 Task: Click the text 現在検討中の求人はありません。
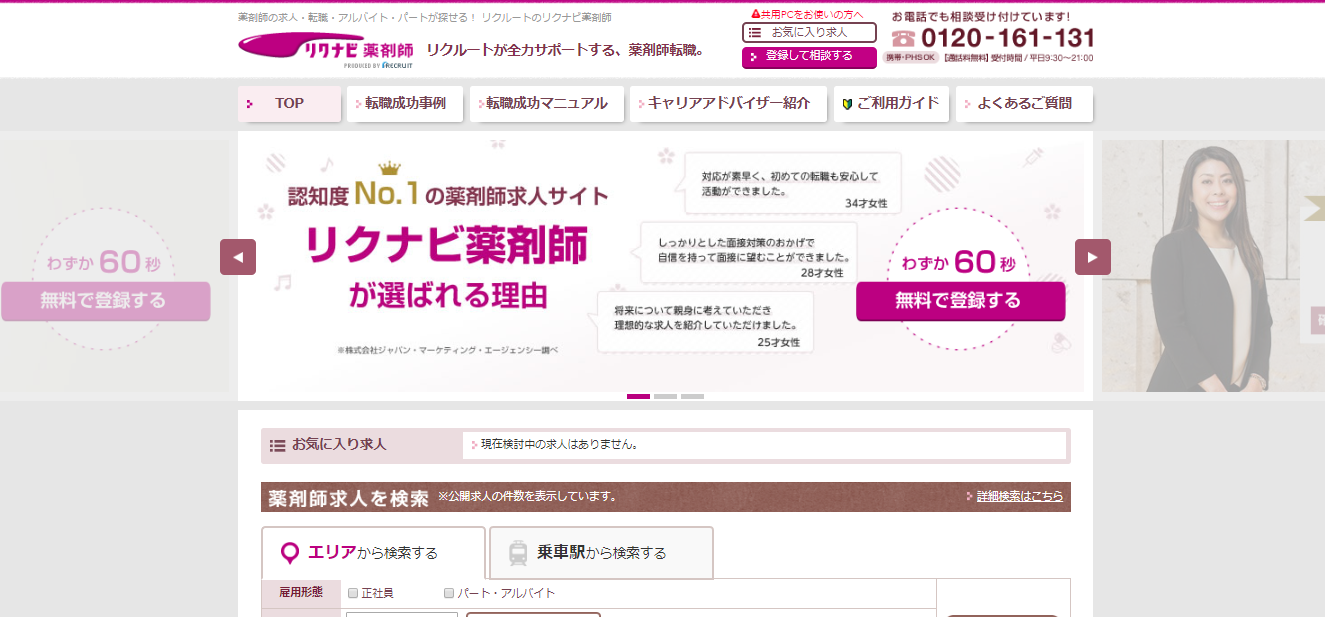click(559, 445)
